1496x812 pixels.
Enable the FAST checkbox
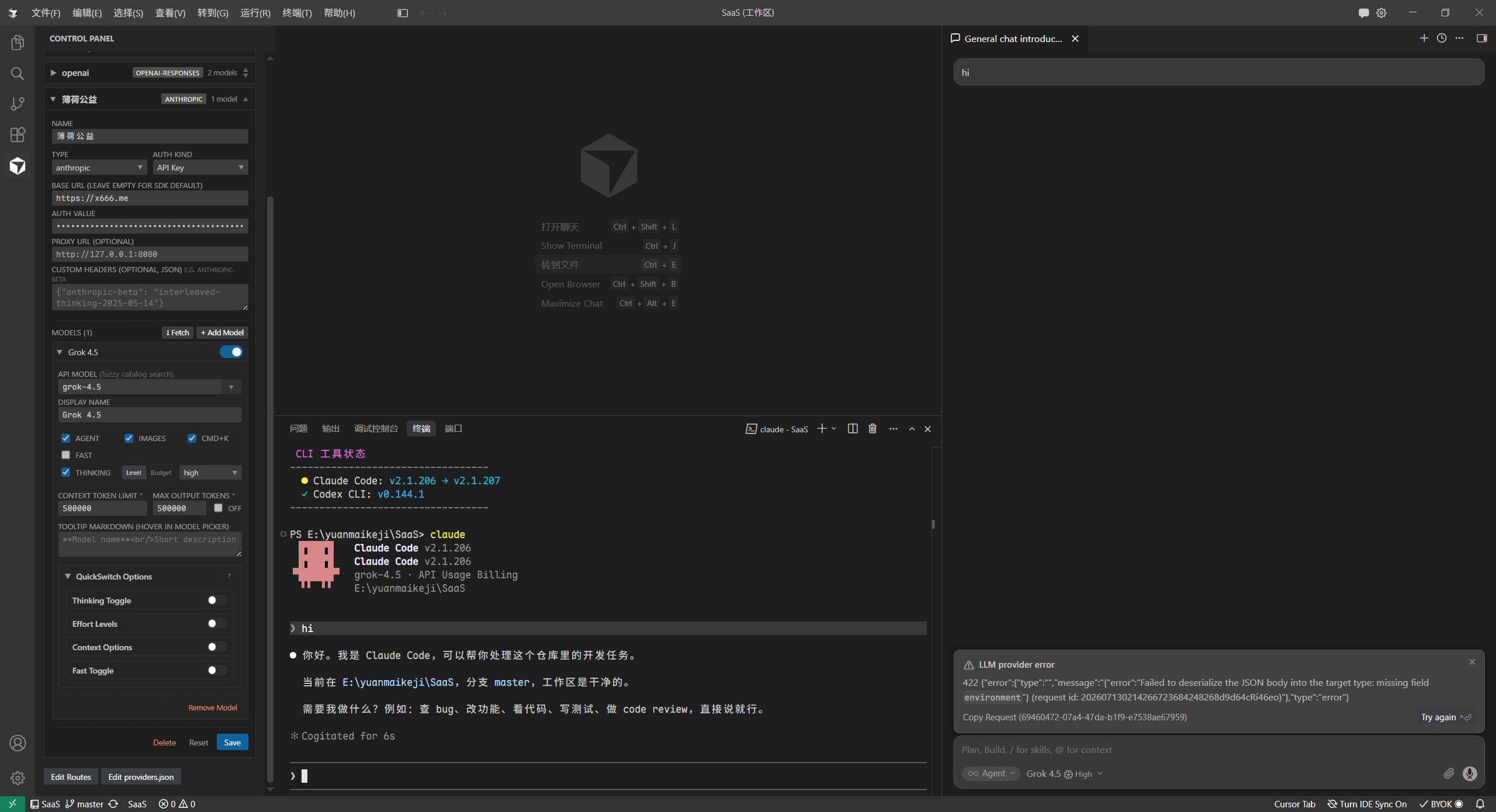[x=65, y=455]
